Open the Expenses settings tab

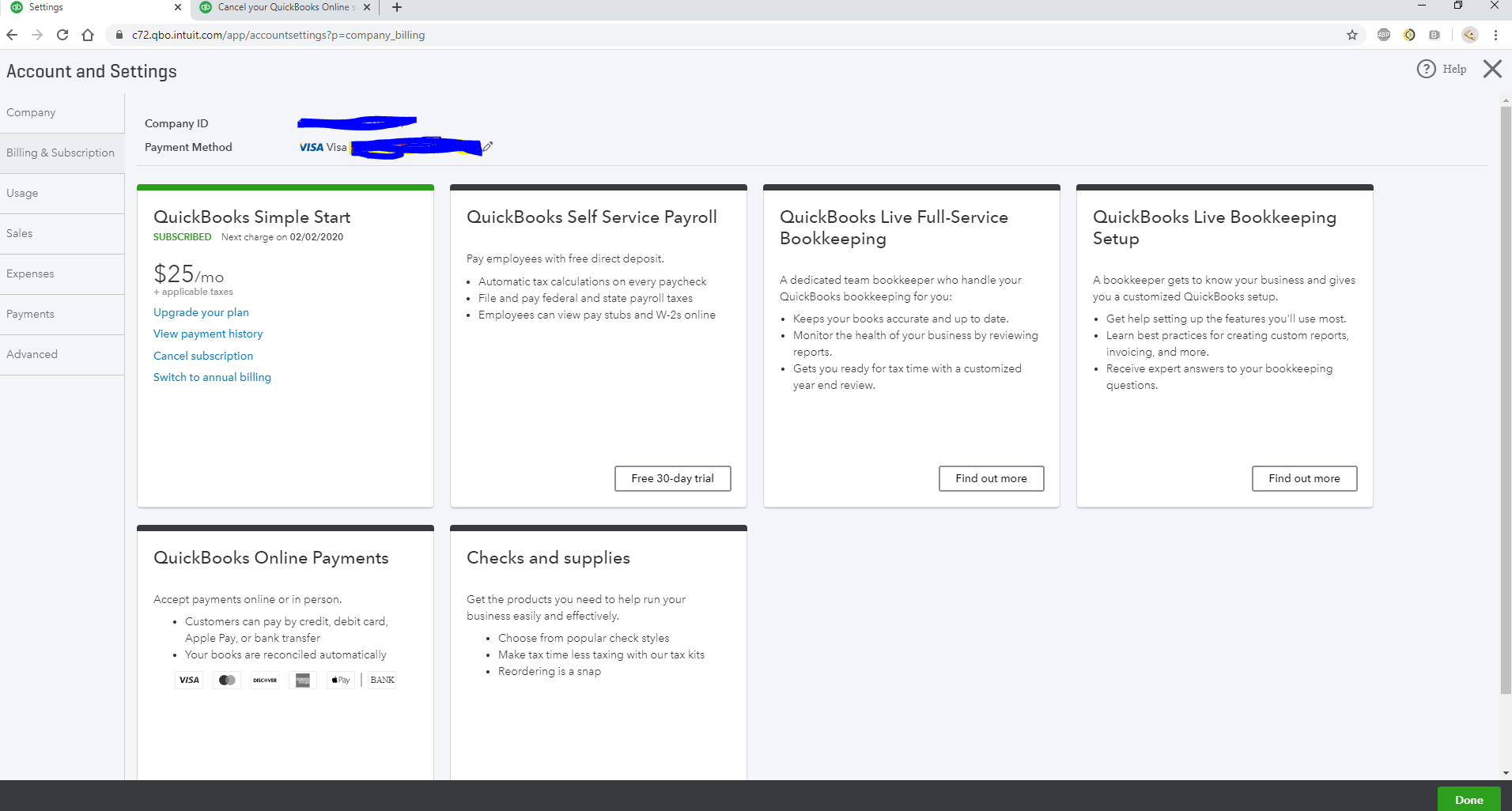(62, 274)
